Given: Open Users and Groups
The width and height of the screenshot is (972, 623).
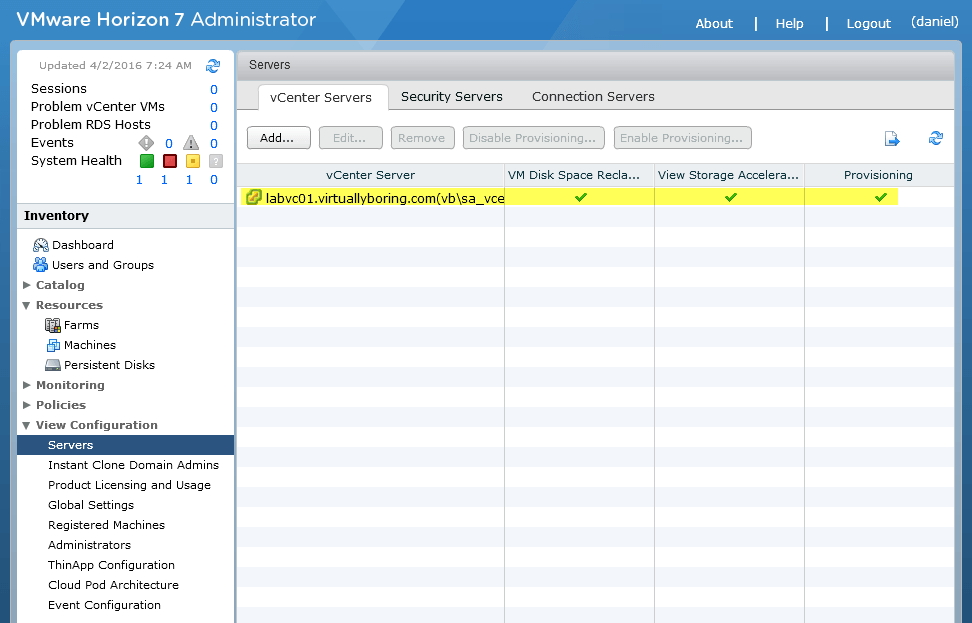Looking at the screenshot, I should [x=103, y=265].
